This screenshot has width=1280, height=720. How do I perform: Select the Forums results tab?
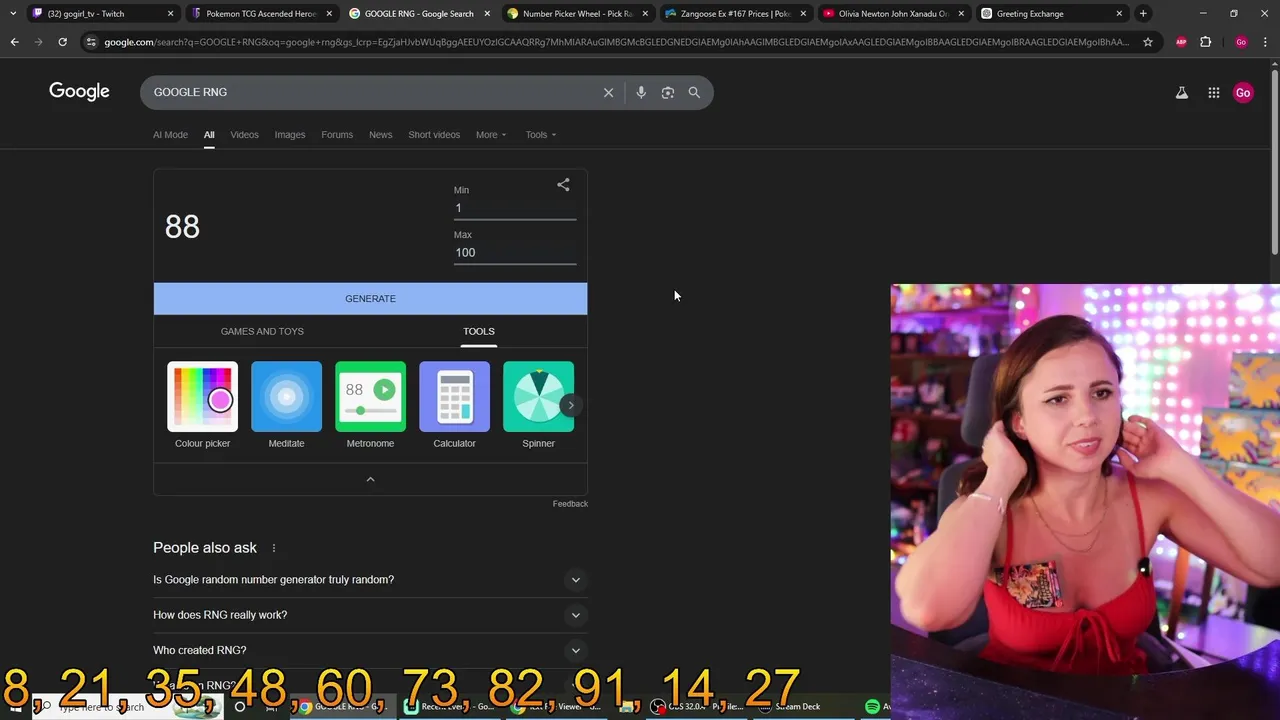point(337,135)
